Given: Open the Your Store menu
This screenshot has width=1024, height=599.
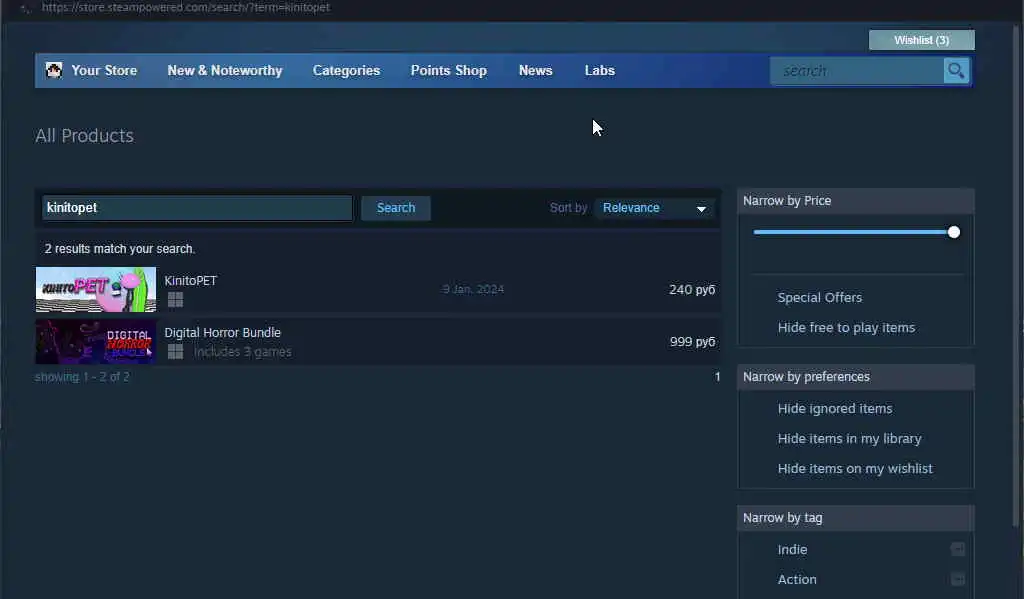Looking at the screenshot, I should [x=104, y=71].
